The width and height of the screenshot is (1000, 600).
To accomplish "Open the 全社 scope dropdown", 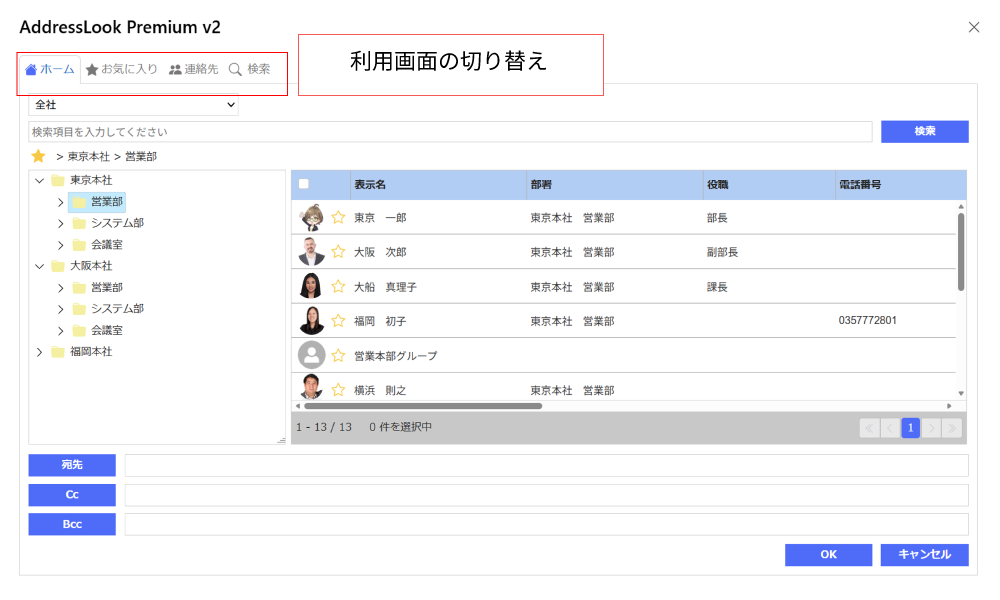I will click(x=134, y=104).
